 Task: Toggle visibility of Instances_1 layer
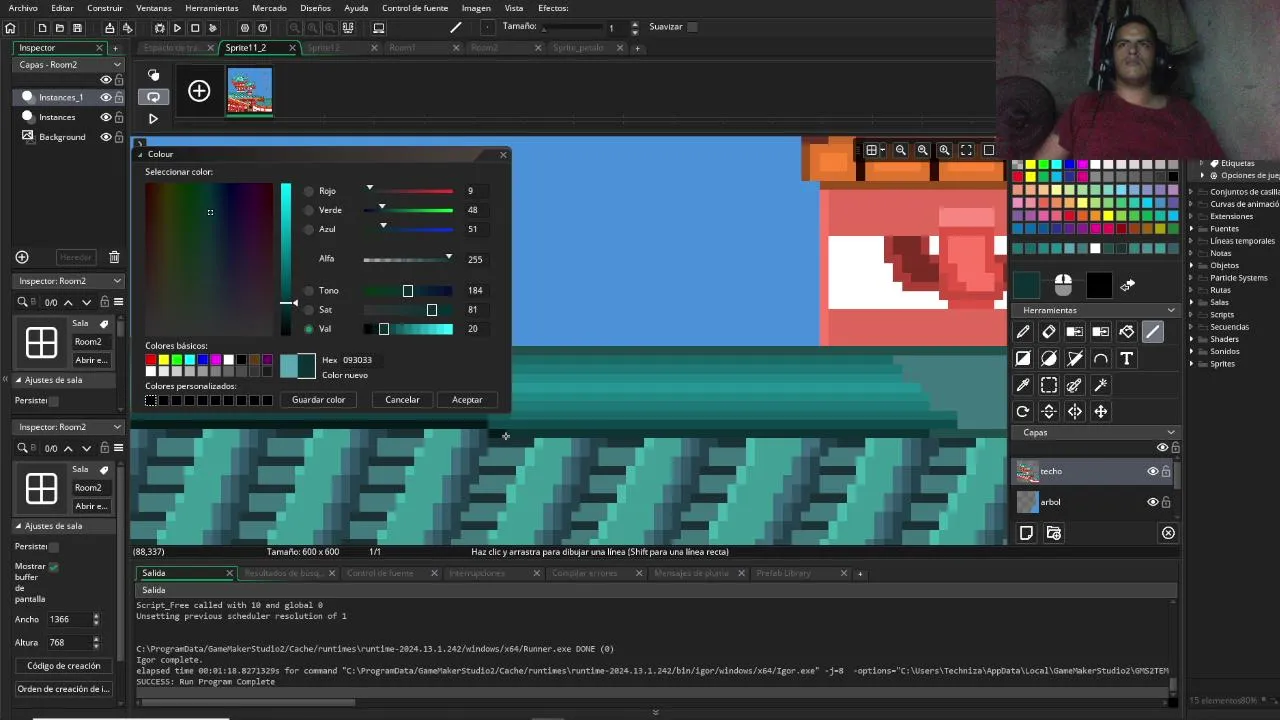pyautogui.click(x=105, y=97)
